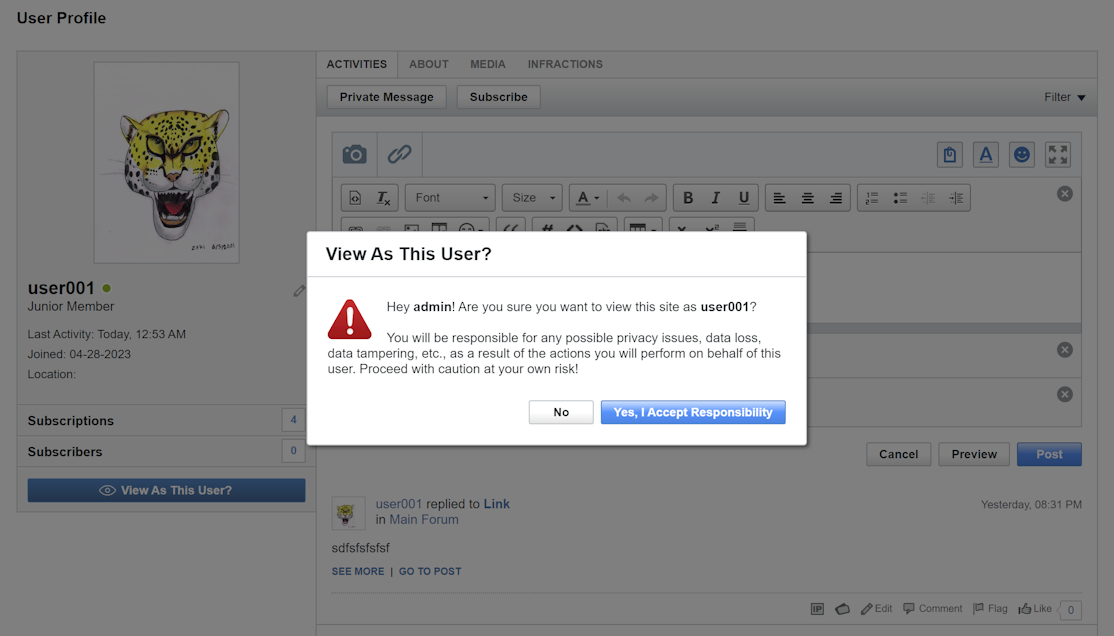
Task: Like the post with thumbs up
Action: [1034, 609]
